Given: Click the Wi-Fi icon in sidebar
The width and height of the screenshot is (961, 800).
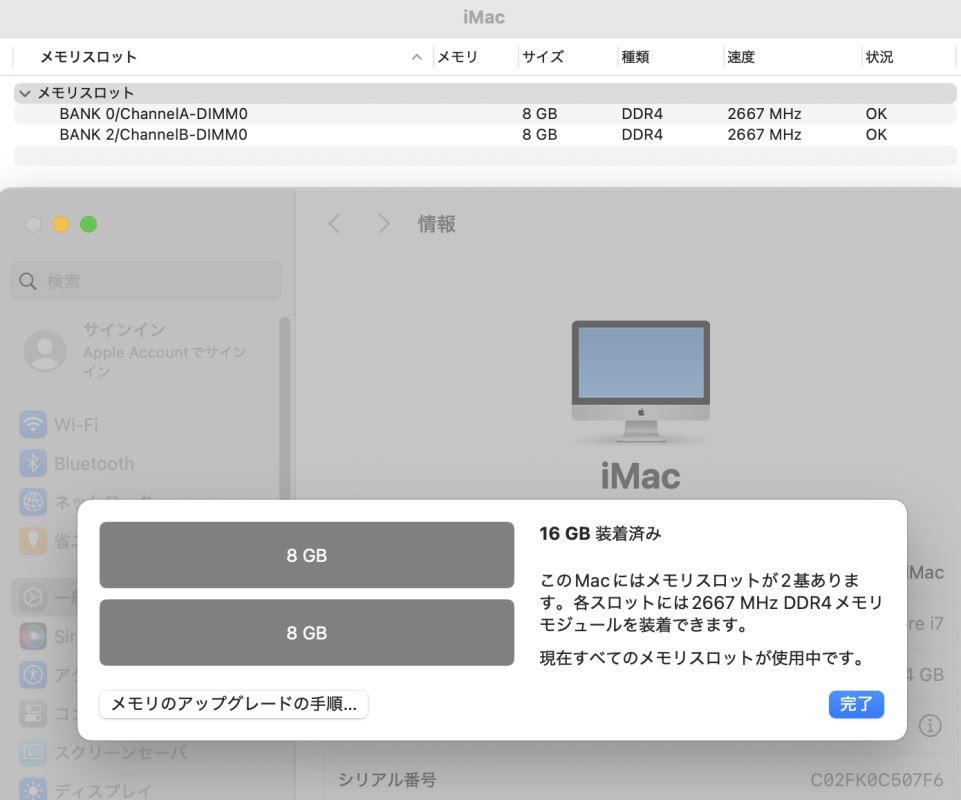Looking at the screenshot, I should 33,424.
